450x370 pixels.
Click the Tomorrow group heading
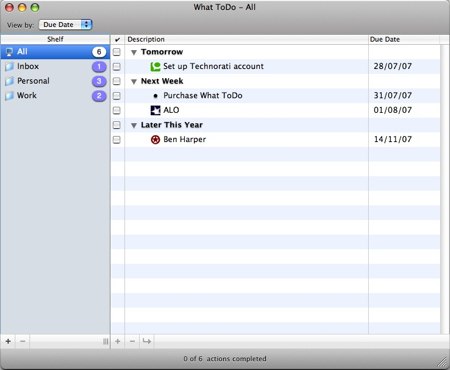(x=162, y=52)
